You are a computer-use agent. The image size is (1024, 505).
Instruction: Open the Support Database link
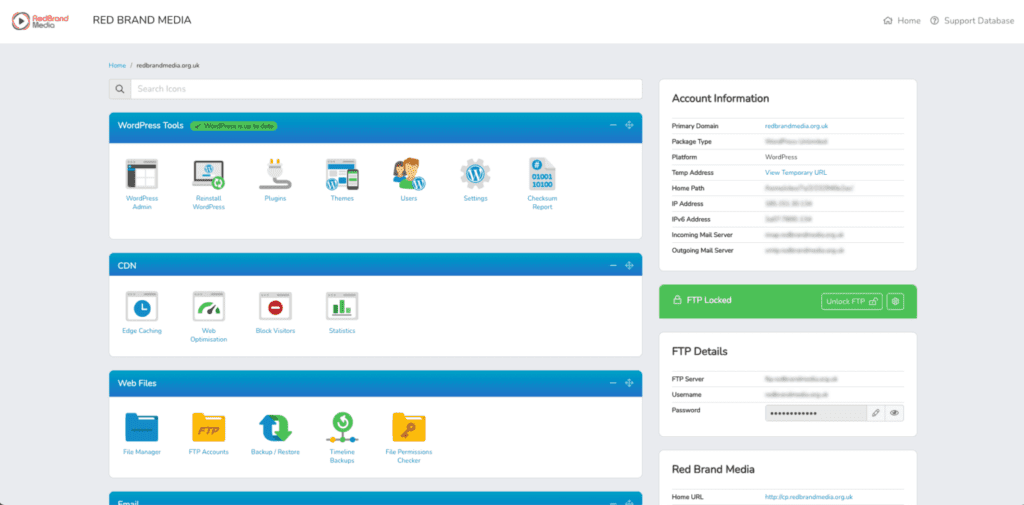(x=972, y=21)
